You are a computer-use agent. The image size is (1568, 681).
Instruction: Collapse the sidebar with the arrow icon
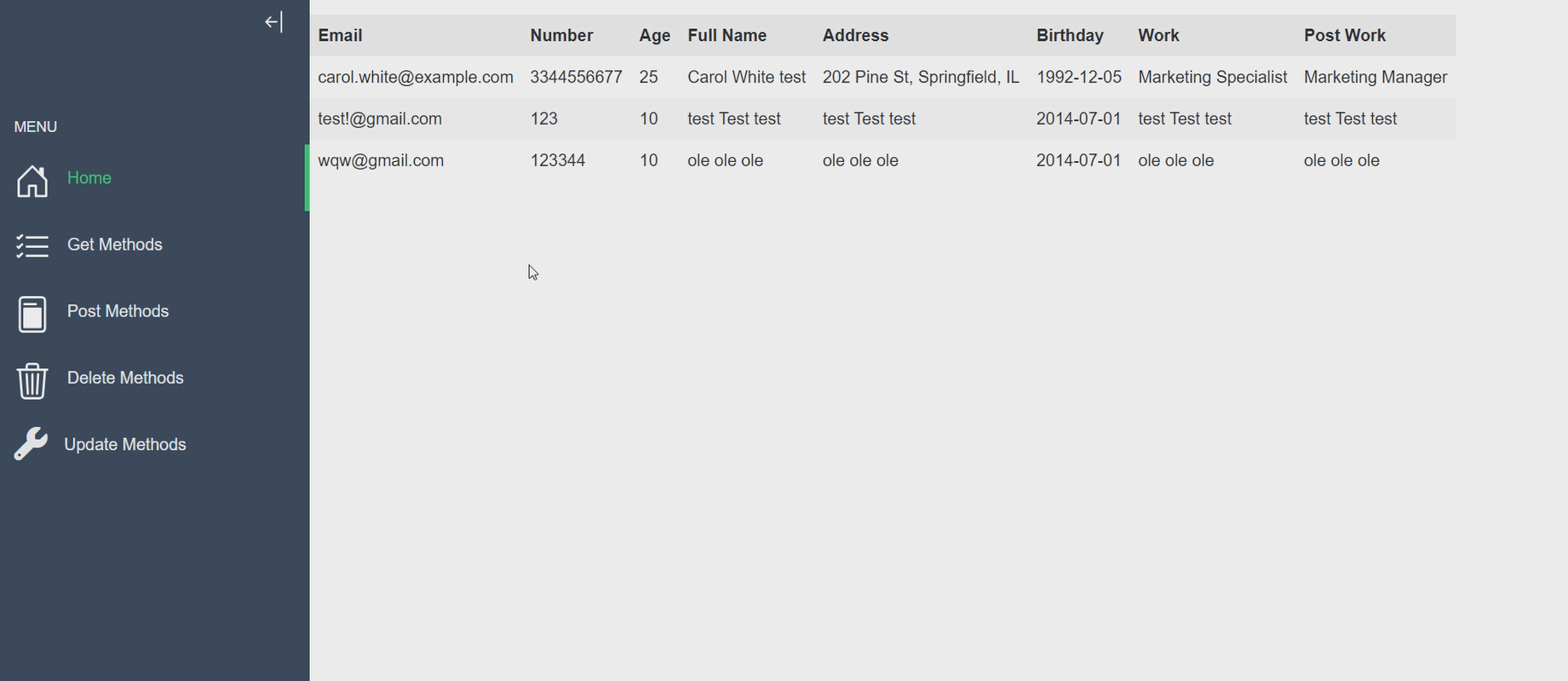coord(273,22)
